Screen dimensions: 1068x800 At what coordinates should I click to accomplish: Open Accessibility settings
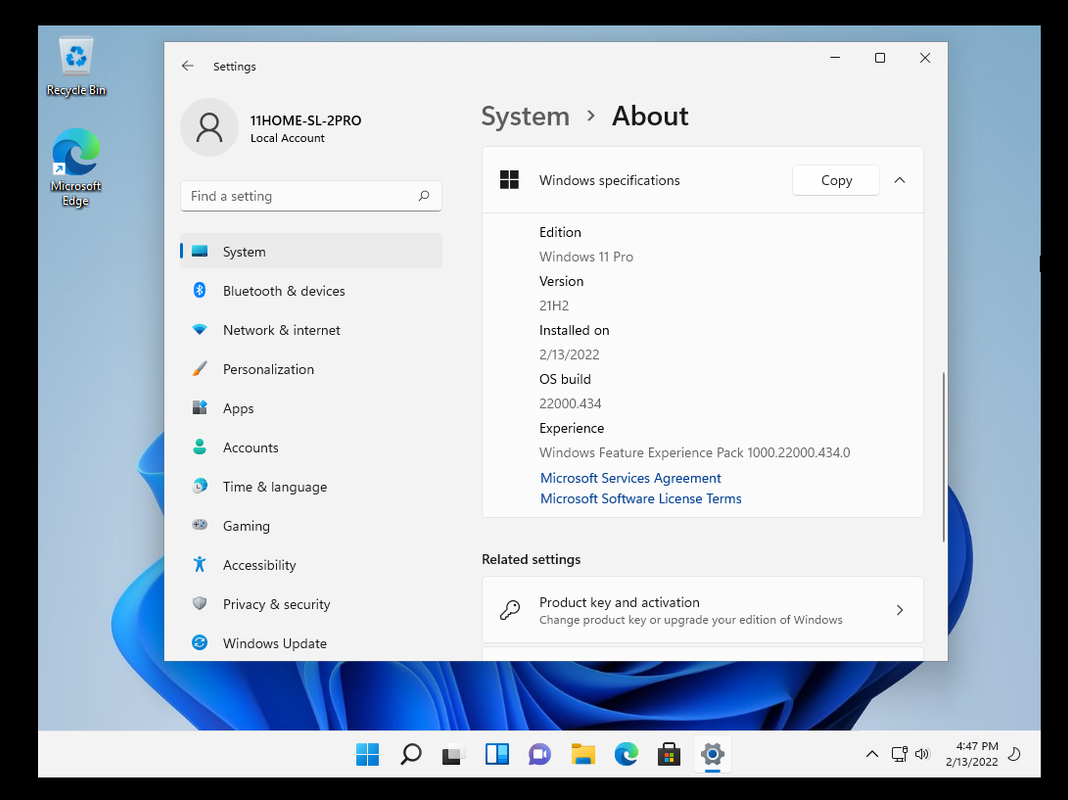311,565
